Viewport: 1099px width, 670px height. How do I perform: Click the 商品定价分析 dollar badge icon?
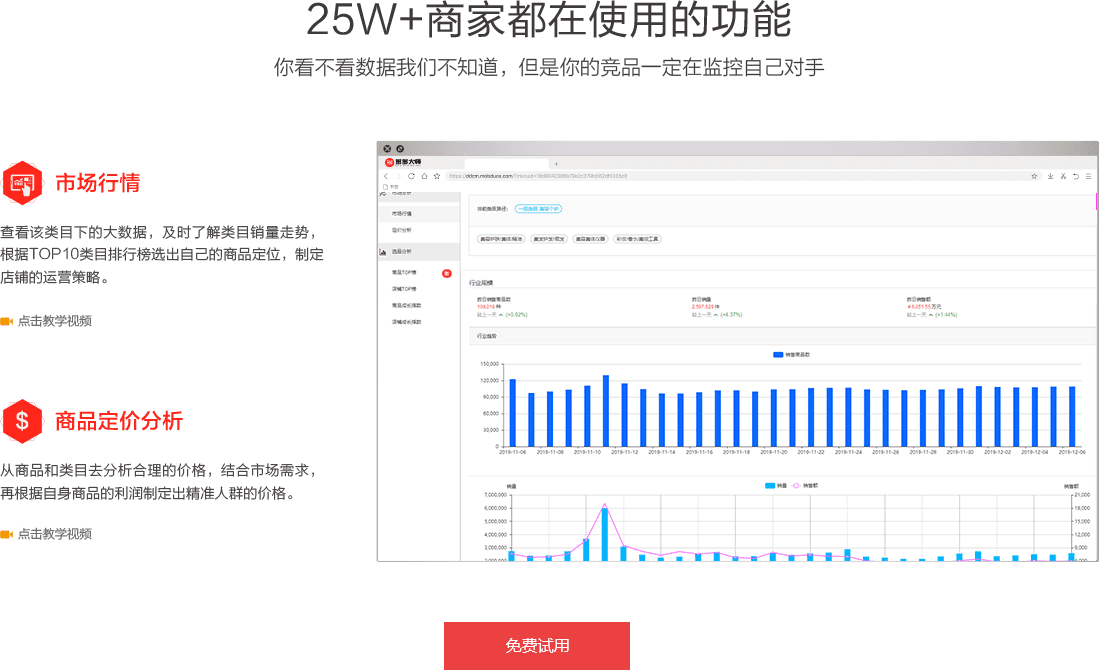(x=21, y=421)
